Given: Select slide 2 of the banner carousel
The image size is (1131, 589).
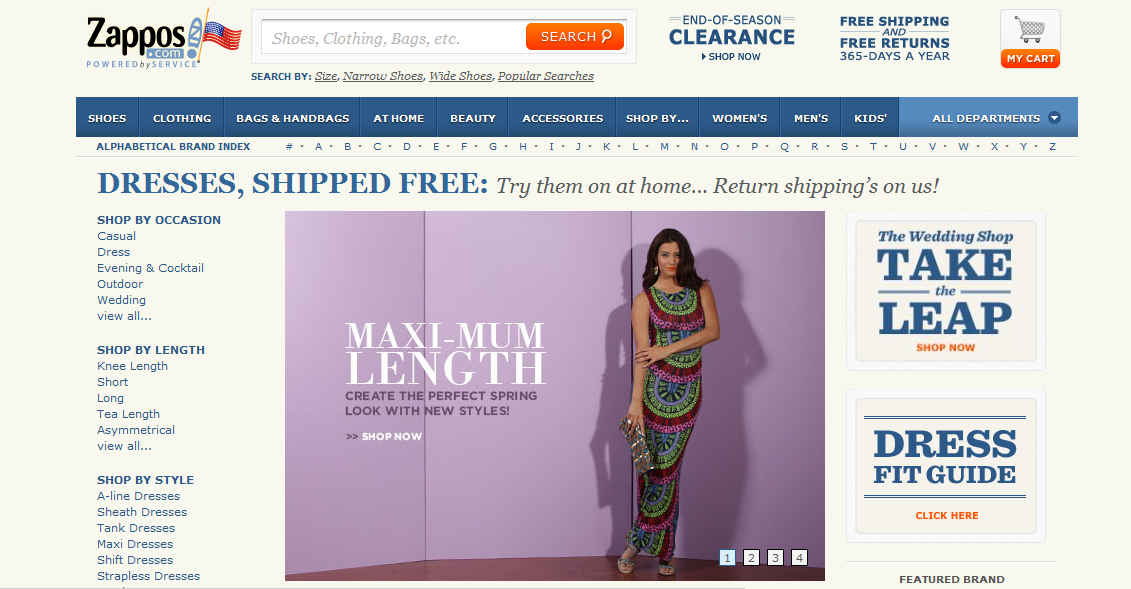Looking at the screenshot, I should [751, 557].
